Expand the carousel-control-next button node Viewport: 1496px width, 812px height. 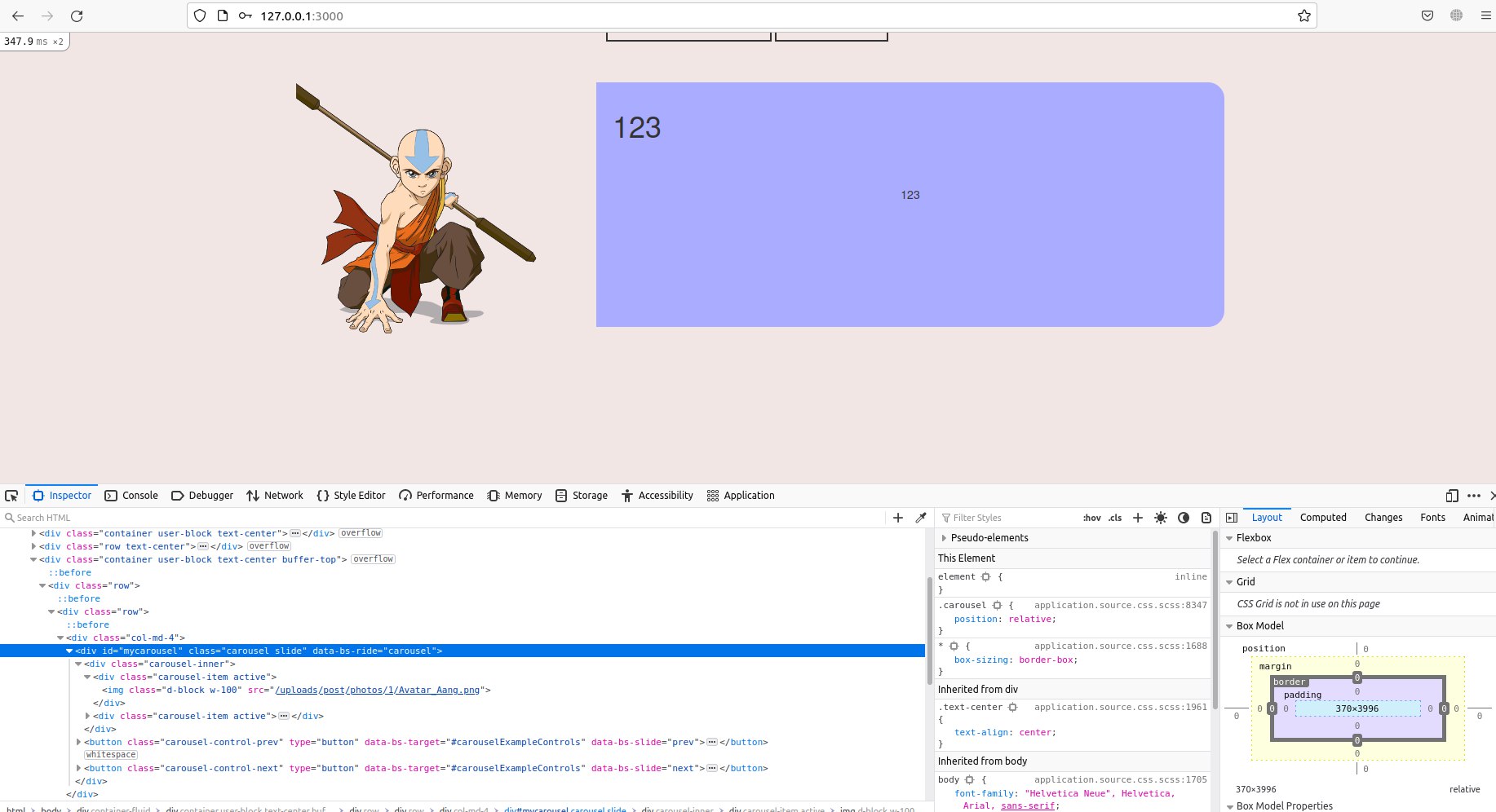79,769
